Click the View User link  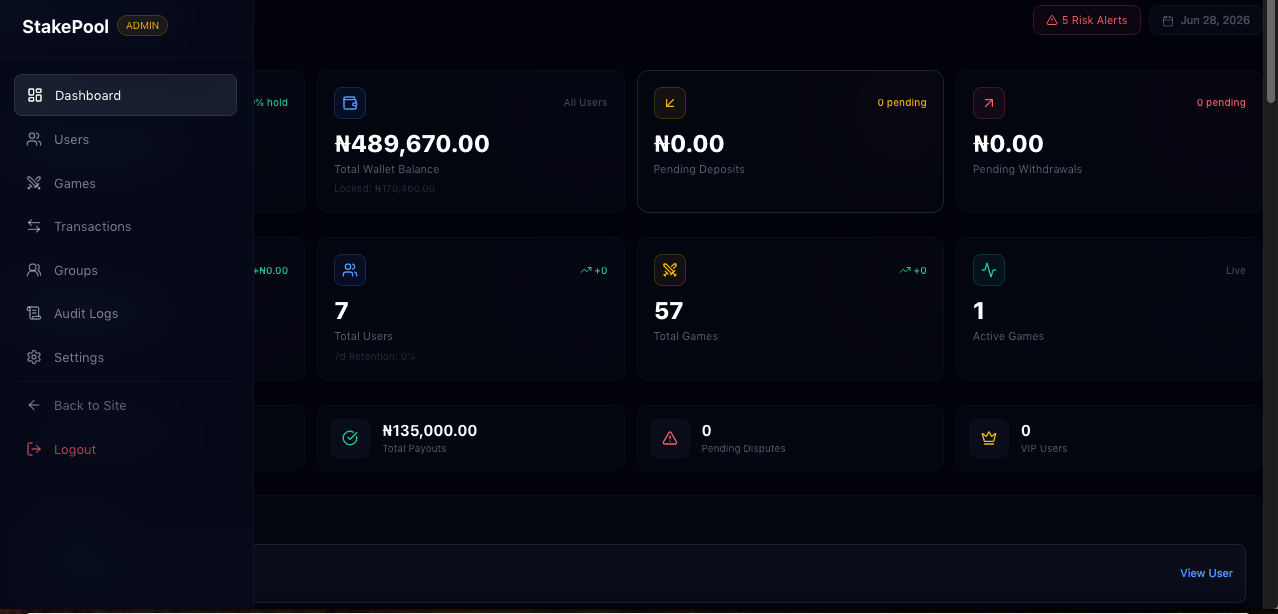pos(1206,573)
